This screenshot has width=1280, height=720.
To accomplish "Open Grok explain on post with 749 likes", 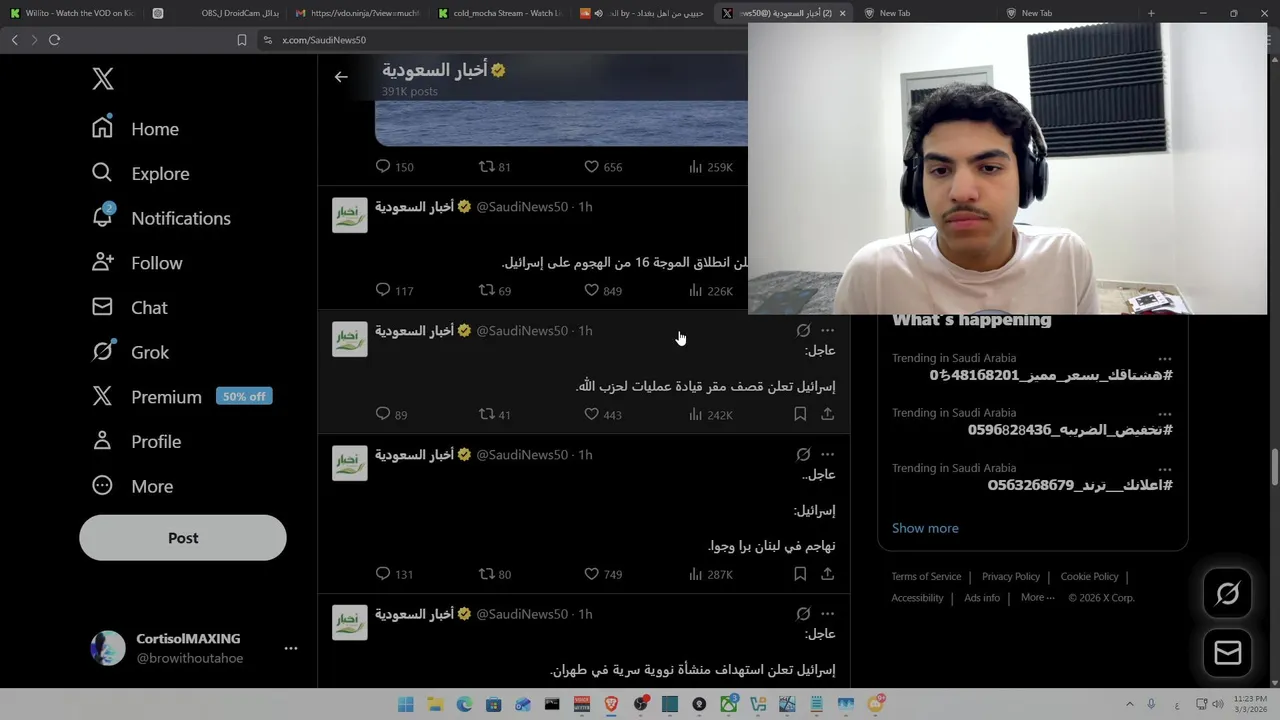I will click(x=803, y=454).
